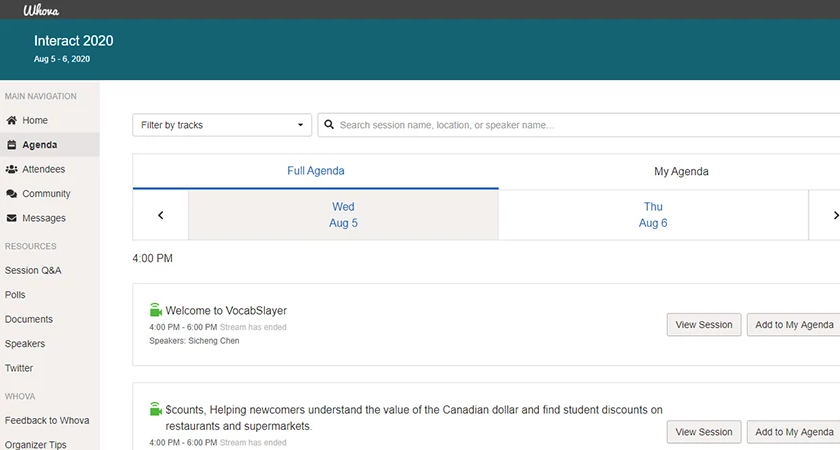This screenshot has height=450, width=840.
Task: Click the Attendees people icon
Action: click(12, 170)
